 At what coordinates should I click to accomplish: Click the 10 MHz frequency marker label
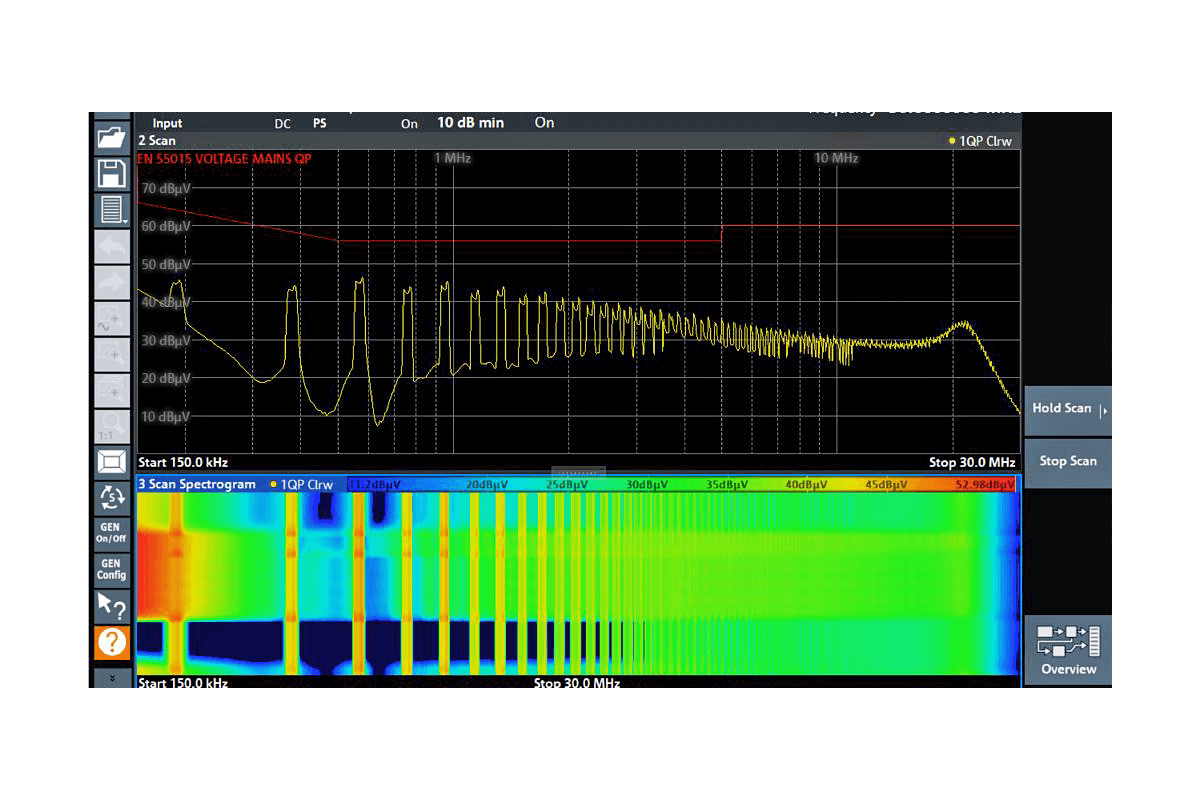(836, 159)
